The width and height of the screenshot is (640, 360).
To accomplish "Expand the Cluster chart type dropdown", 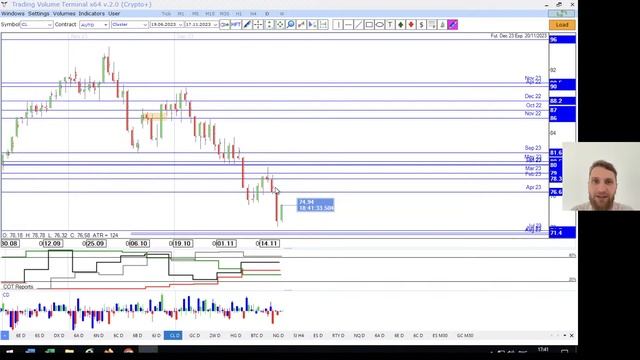I will point(129,25).
